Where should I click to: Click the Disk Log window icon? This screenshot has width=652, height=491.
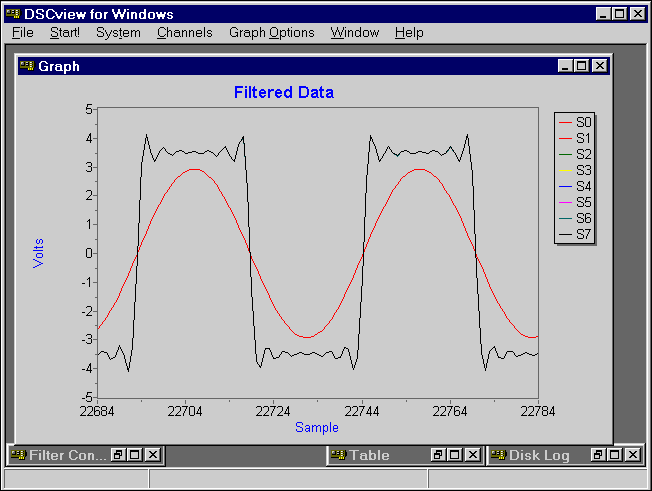tap(498, 455)
